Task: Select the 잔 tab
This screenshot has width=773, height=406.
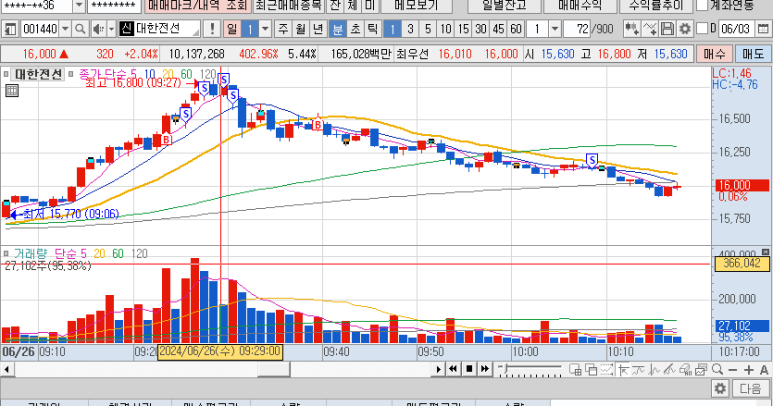Action: [335, 5]
